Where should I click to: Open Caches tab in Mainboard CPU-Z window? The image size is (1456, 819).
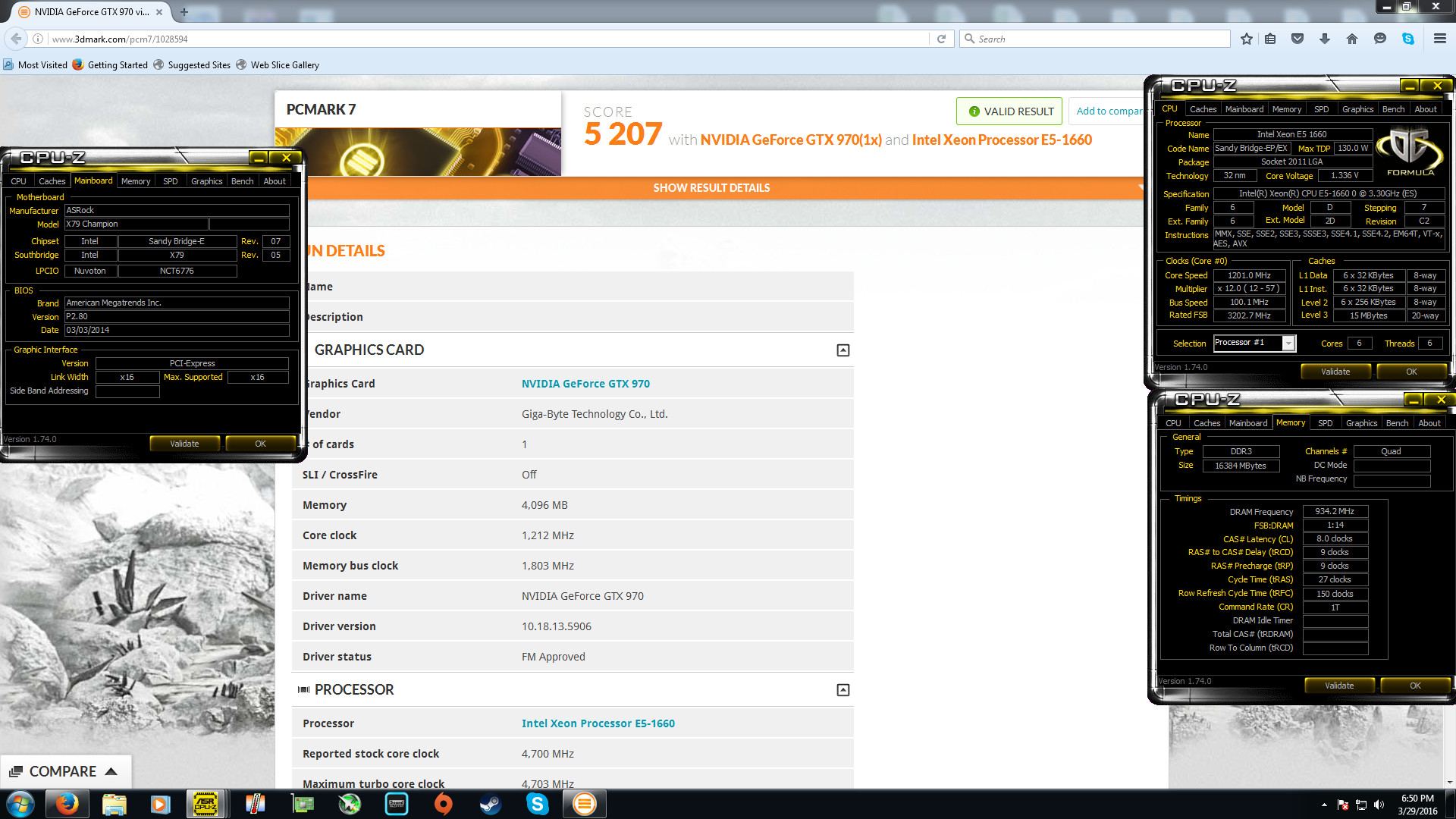(52, 181)
